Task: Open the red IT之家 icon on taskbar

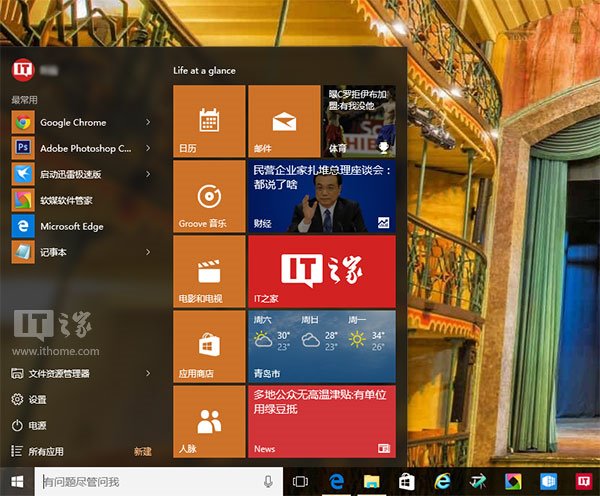Action: pos(584,481)
